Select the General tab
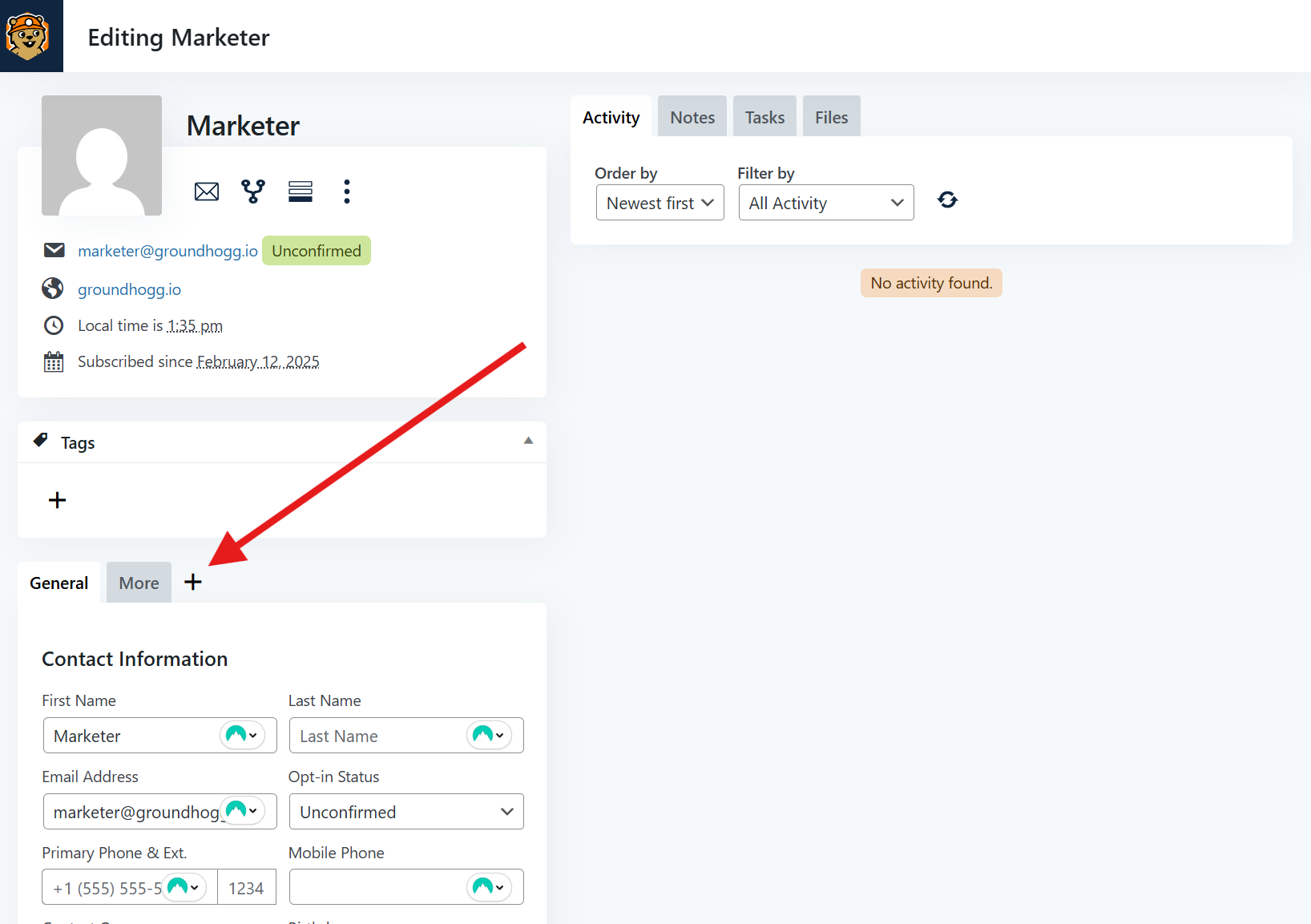This screenshot has width=1311, height=924. coord(59,583)
